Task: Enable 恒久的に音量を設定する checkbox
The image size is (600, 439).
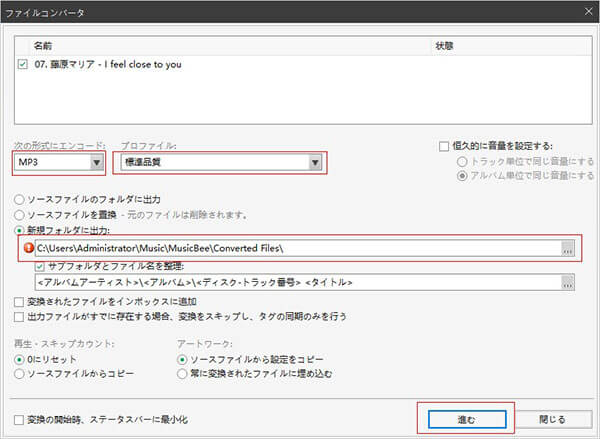Action: [444, 146]
